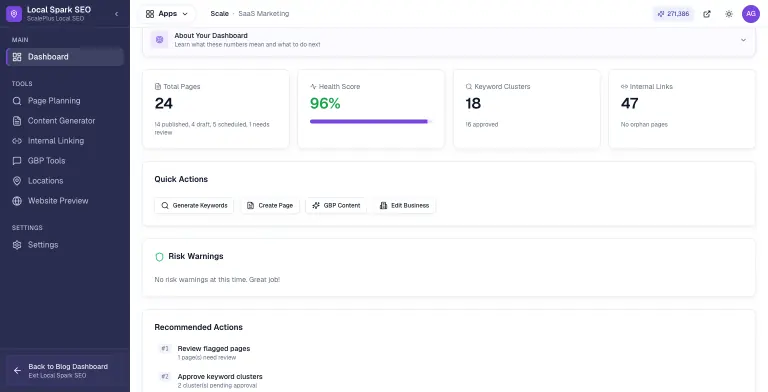Screen dimensions: 768x392
Task: Click the Risk Warnings shield icon
Action: 159,257
